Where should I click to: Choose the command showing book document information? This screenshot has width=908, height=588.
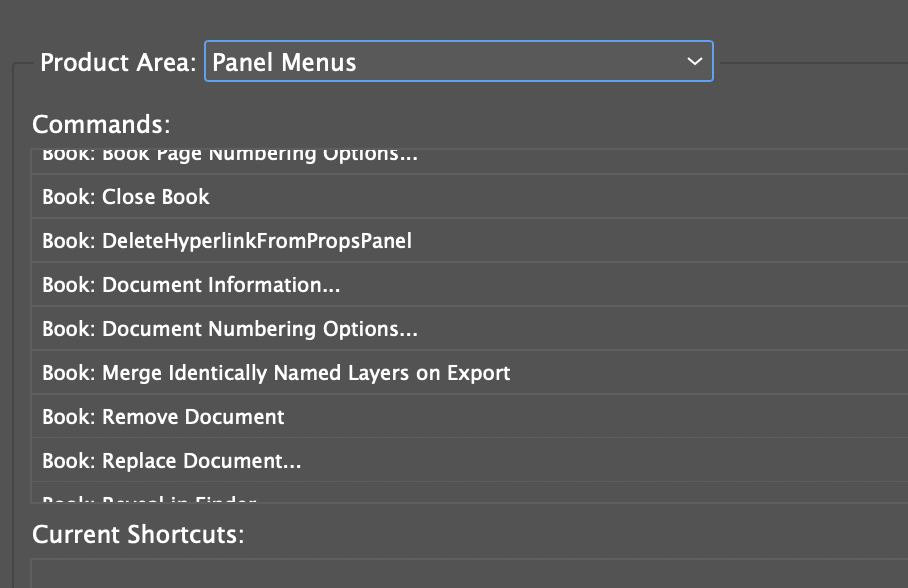191,285
